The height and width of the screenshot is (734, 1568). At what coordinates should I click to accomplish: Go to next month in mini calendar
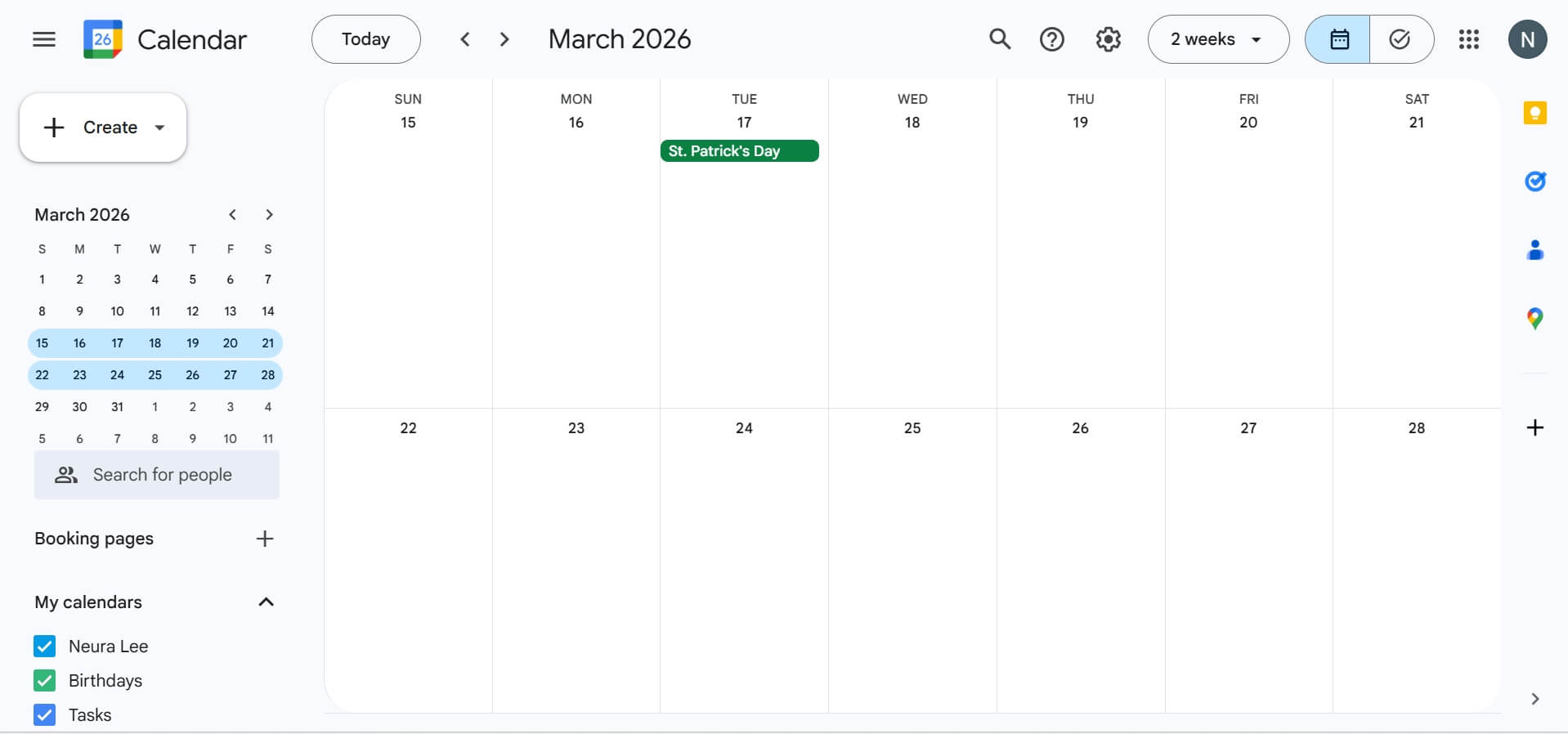pos(269,214)
